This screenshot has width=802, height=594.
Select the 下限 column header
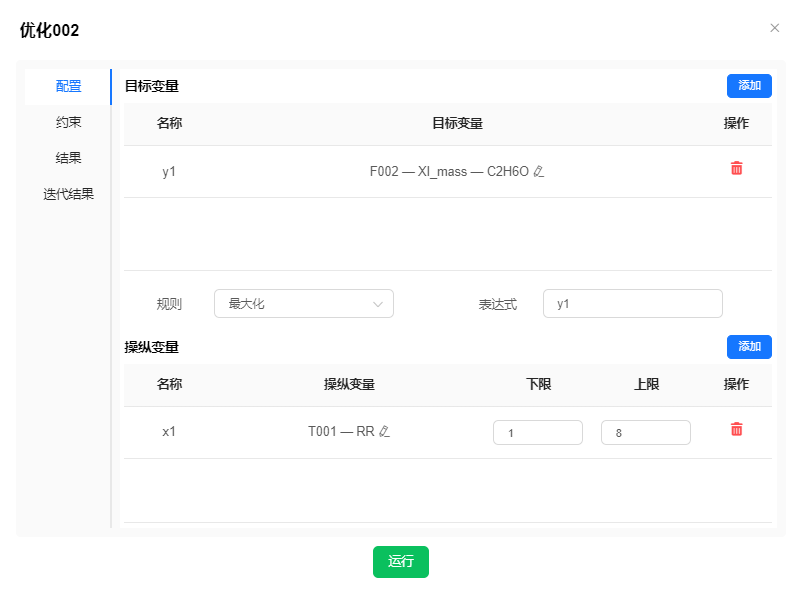[x=538, y=384]
